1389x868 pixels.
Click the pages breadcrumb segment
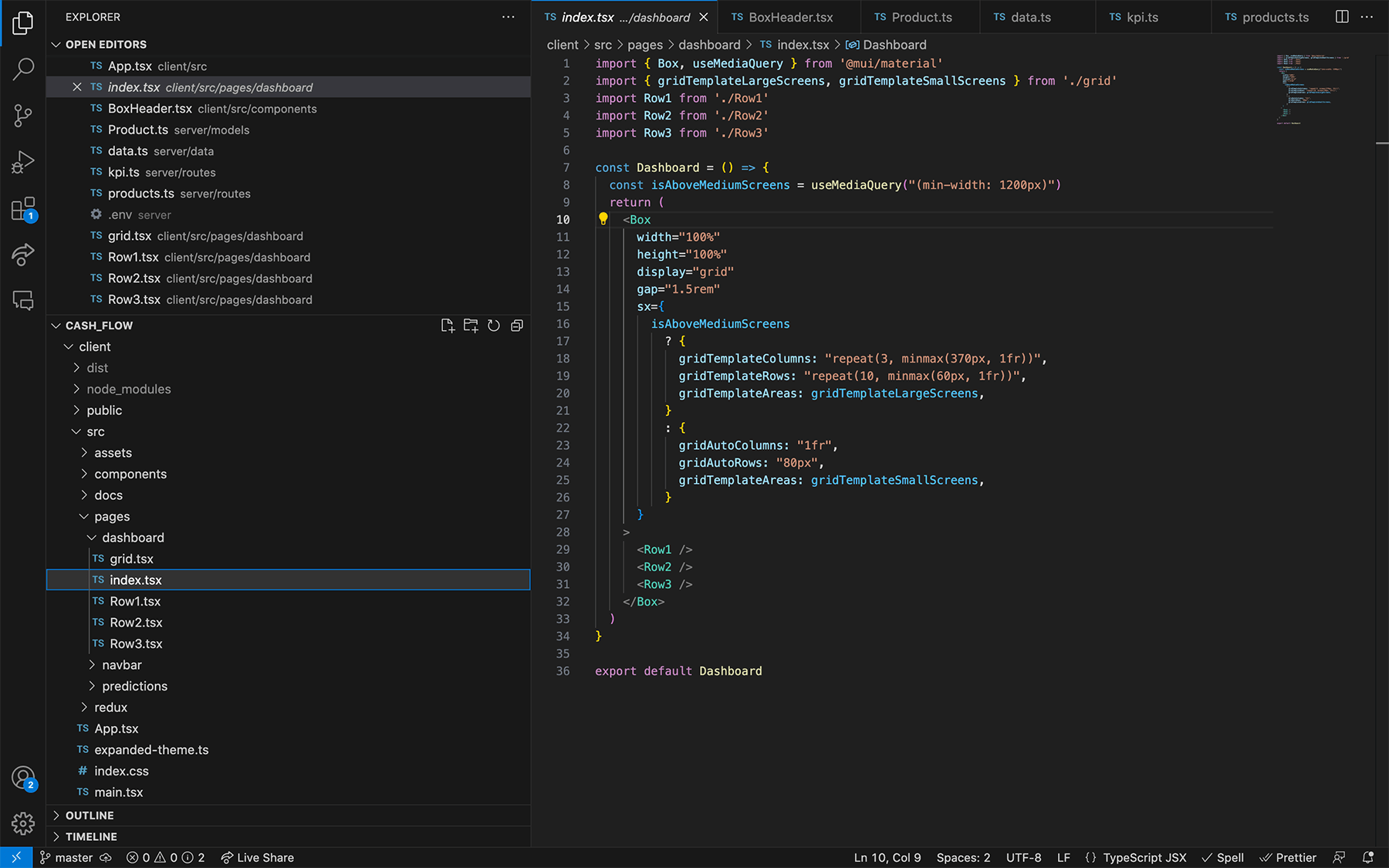tap(645, 45)
